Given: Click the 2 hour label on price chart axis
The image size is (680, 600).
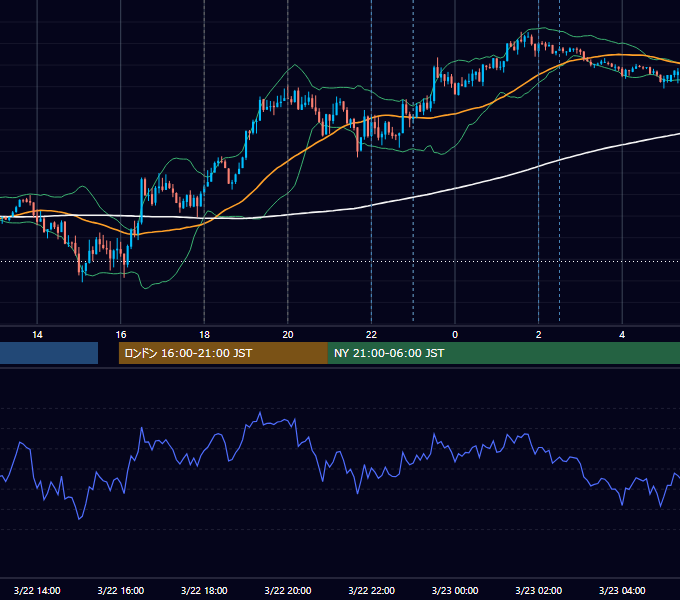Looking at the screenshot, I should [x=539, y=335].
